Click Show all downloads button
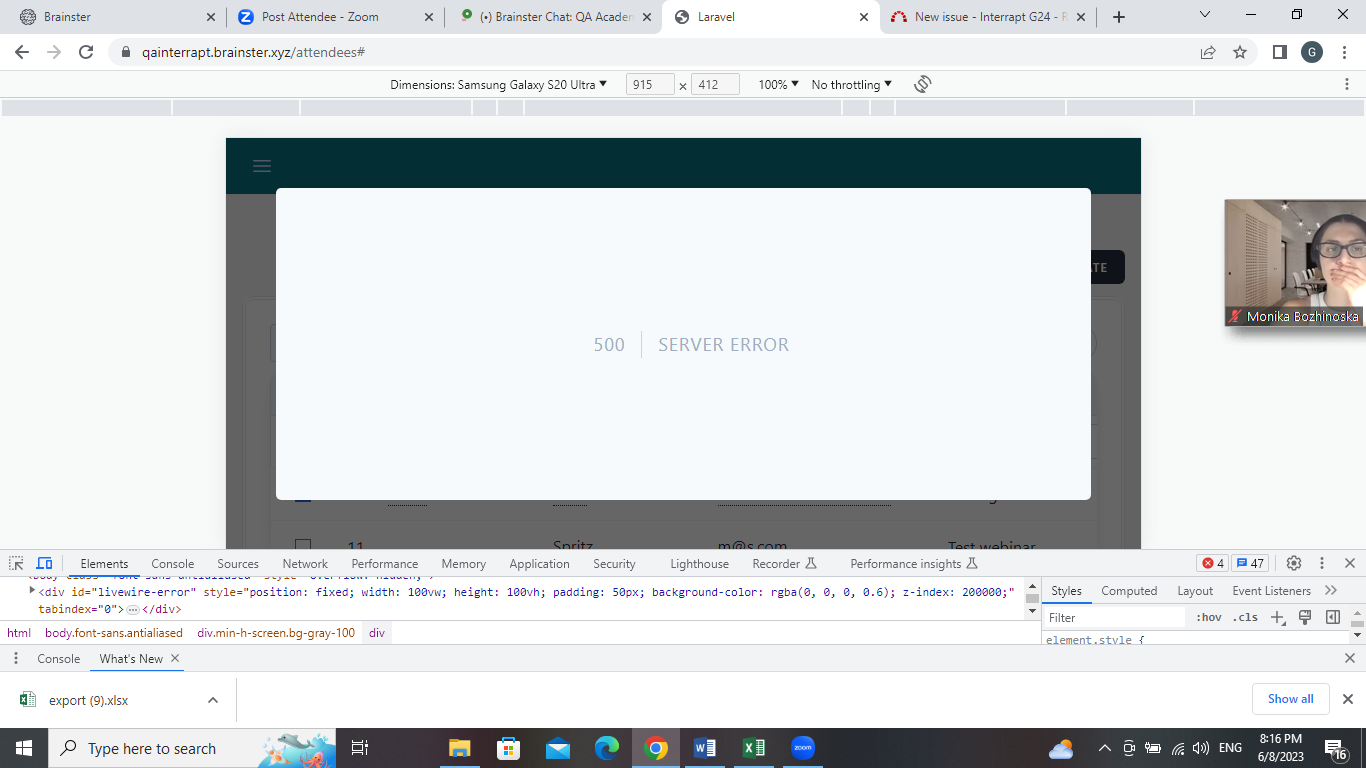This screenshot has height=768, width=1366. coord(1290,699)
